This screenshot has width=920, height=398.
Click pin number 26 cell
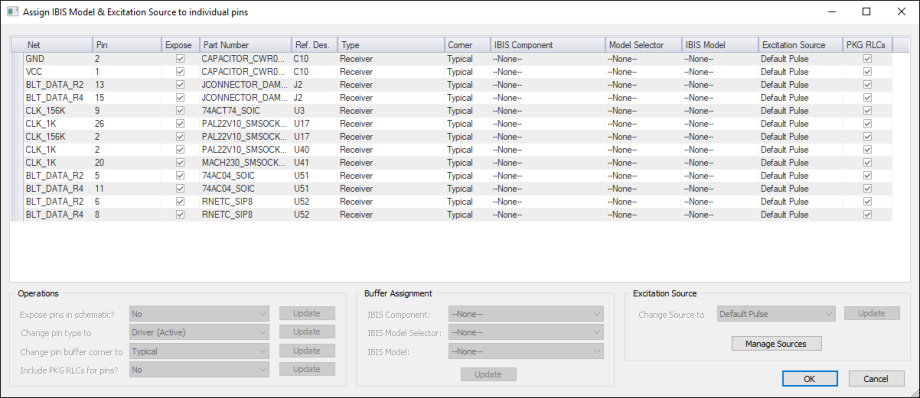tap(127, 124)
